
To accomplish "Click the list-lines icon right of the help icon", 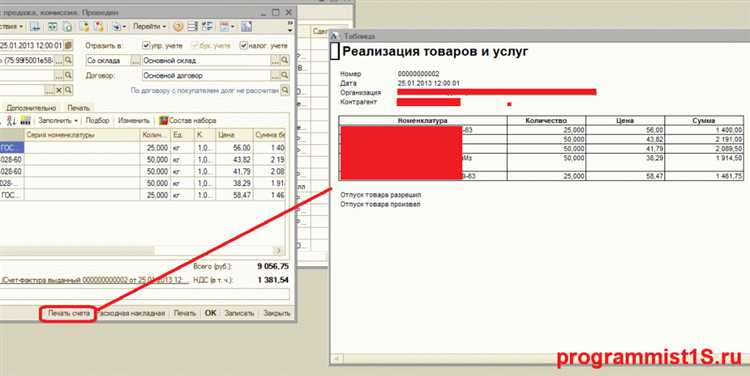I will 192,27.
